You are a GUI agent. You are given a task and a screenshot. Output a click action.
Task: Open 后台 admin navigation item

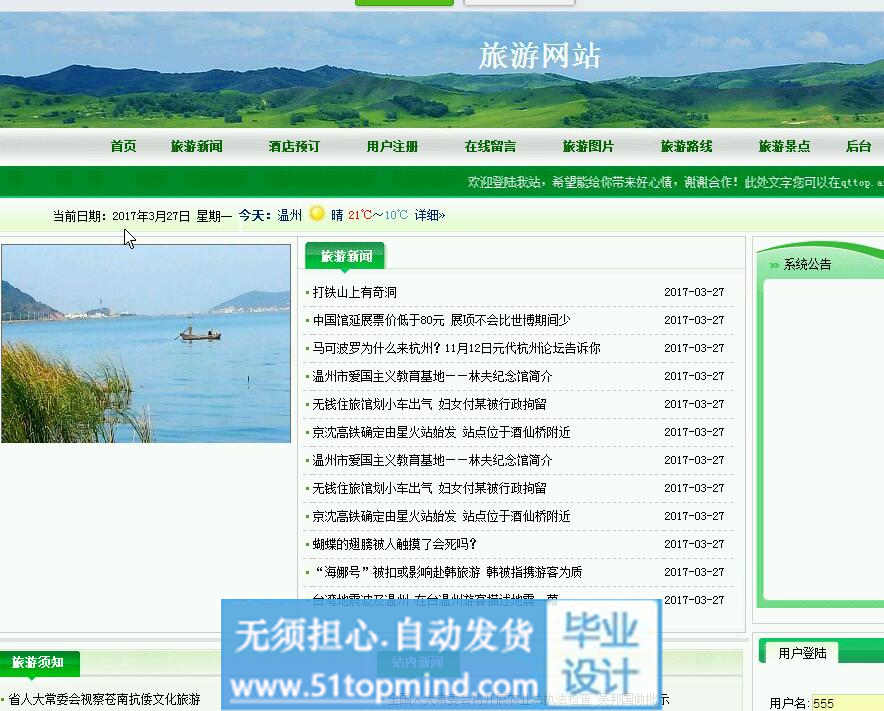coord(858,147)
